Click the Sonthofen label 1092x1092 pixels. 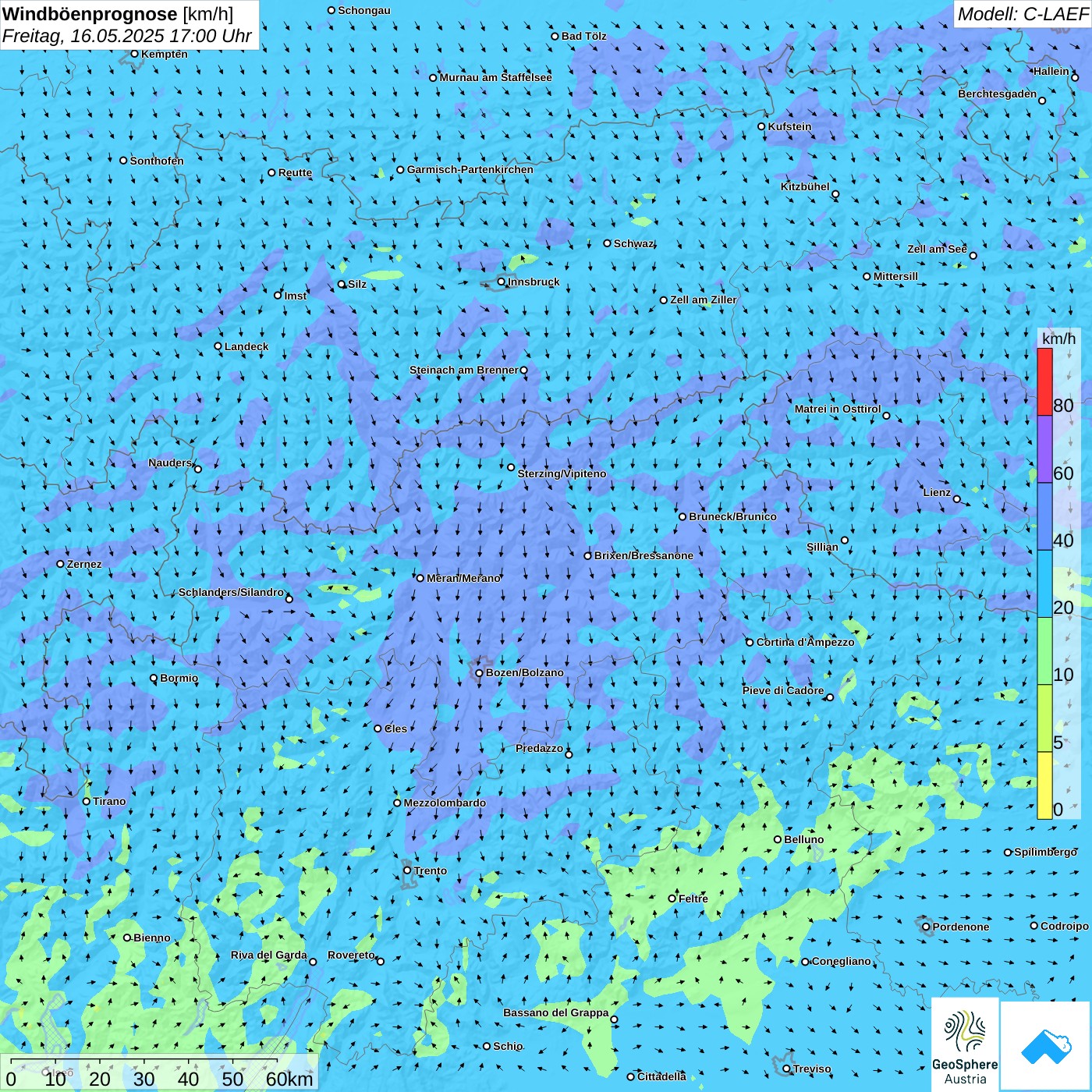point(157,161)
